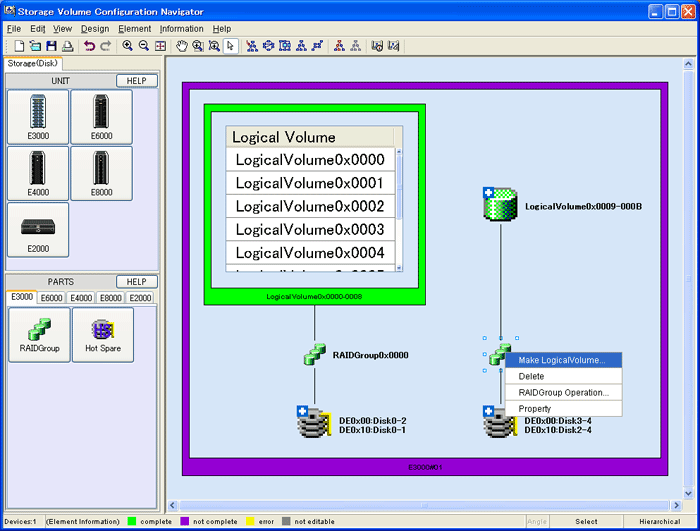This screenshot has width=700, height=531.
Task: Click the red-topped hierarchy tree icon
Action: [x=339, y=46]
